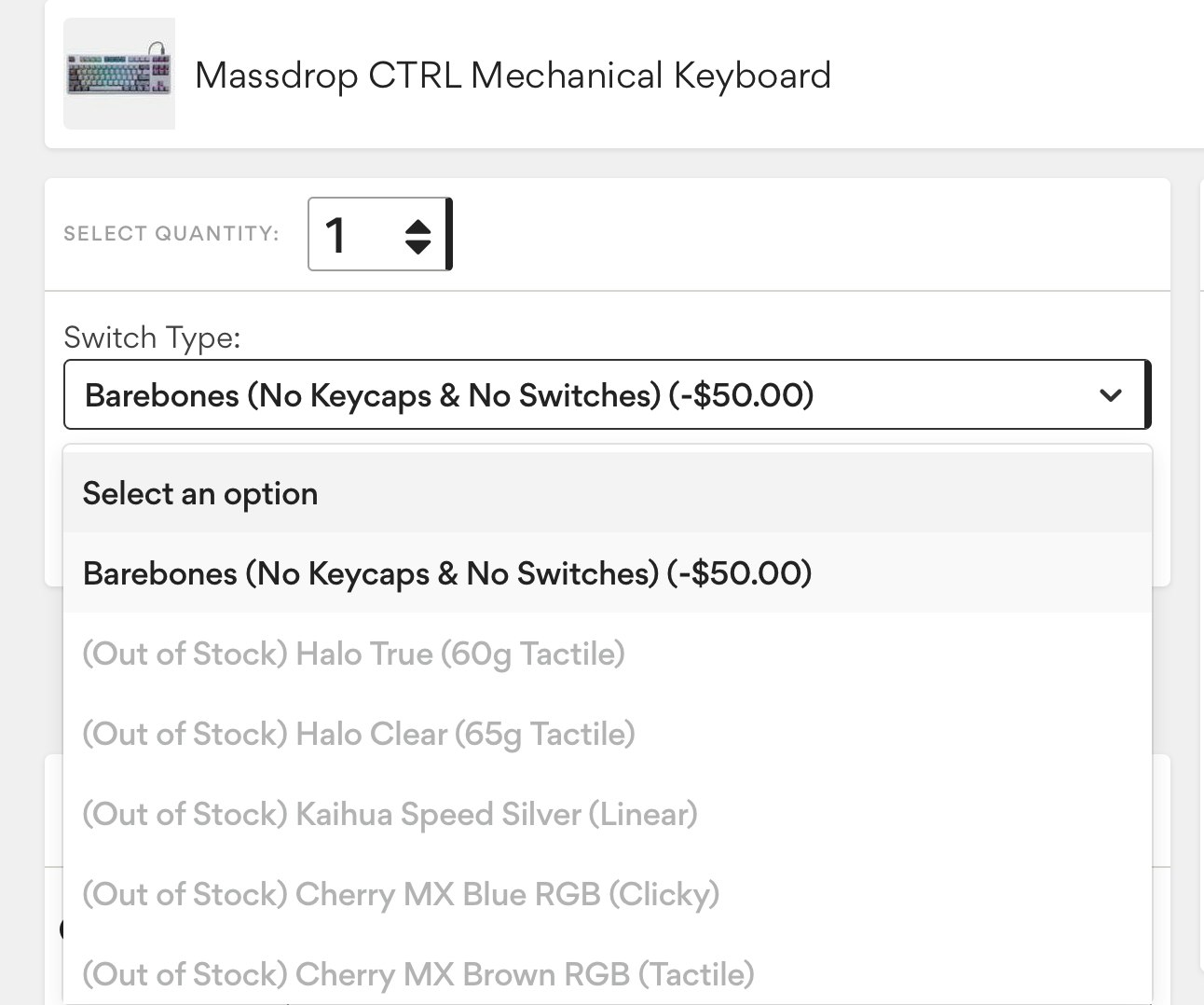Increase quantity with the up arrow

click(418, 225)
